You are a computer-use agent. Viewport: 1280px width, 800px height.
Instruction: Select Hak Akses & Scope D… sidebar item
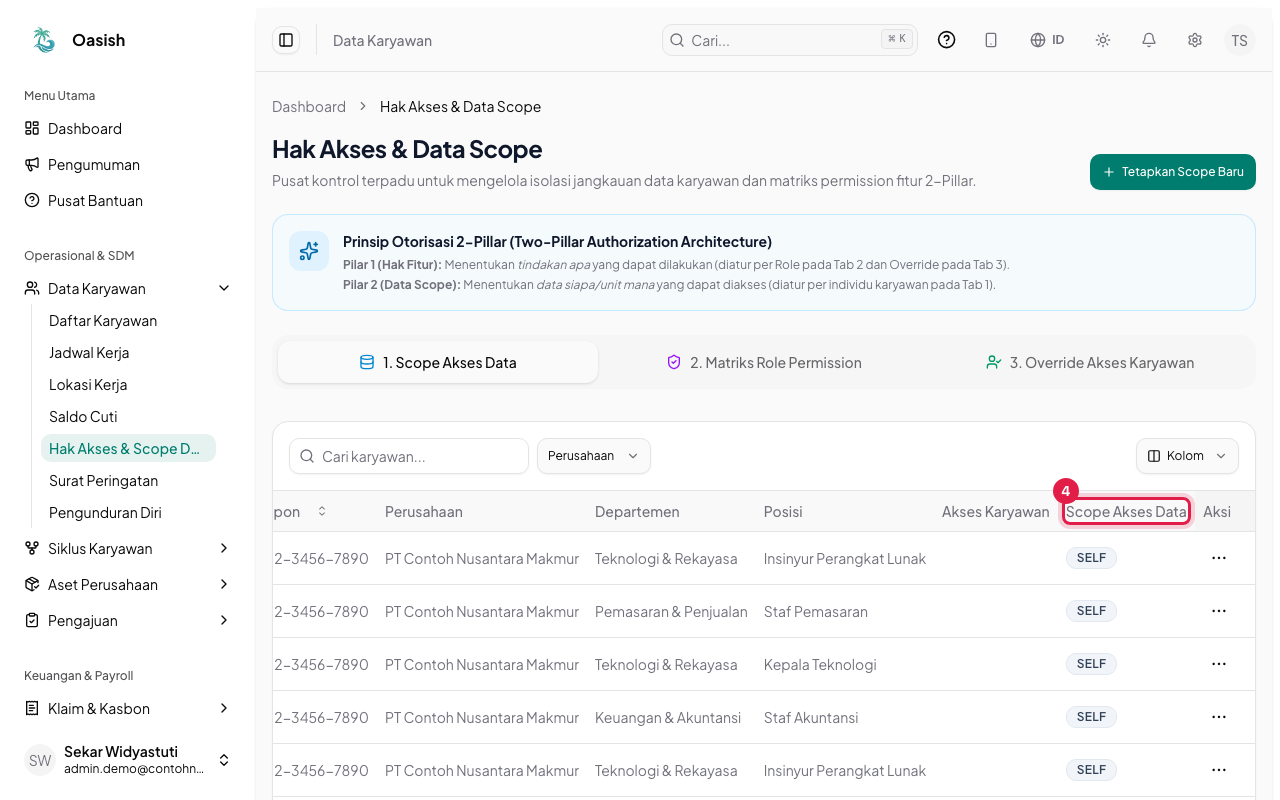click(x=128, y=449)
